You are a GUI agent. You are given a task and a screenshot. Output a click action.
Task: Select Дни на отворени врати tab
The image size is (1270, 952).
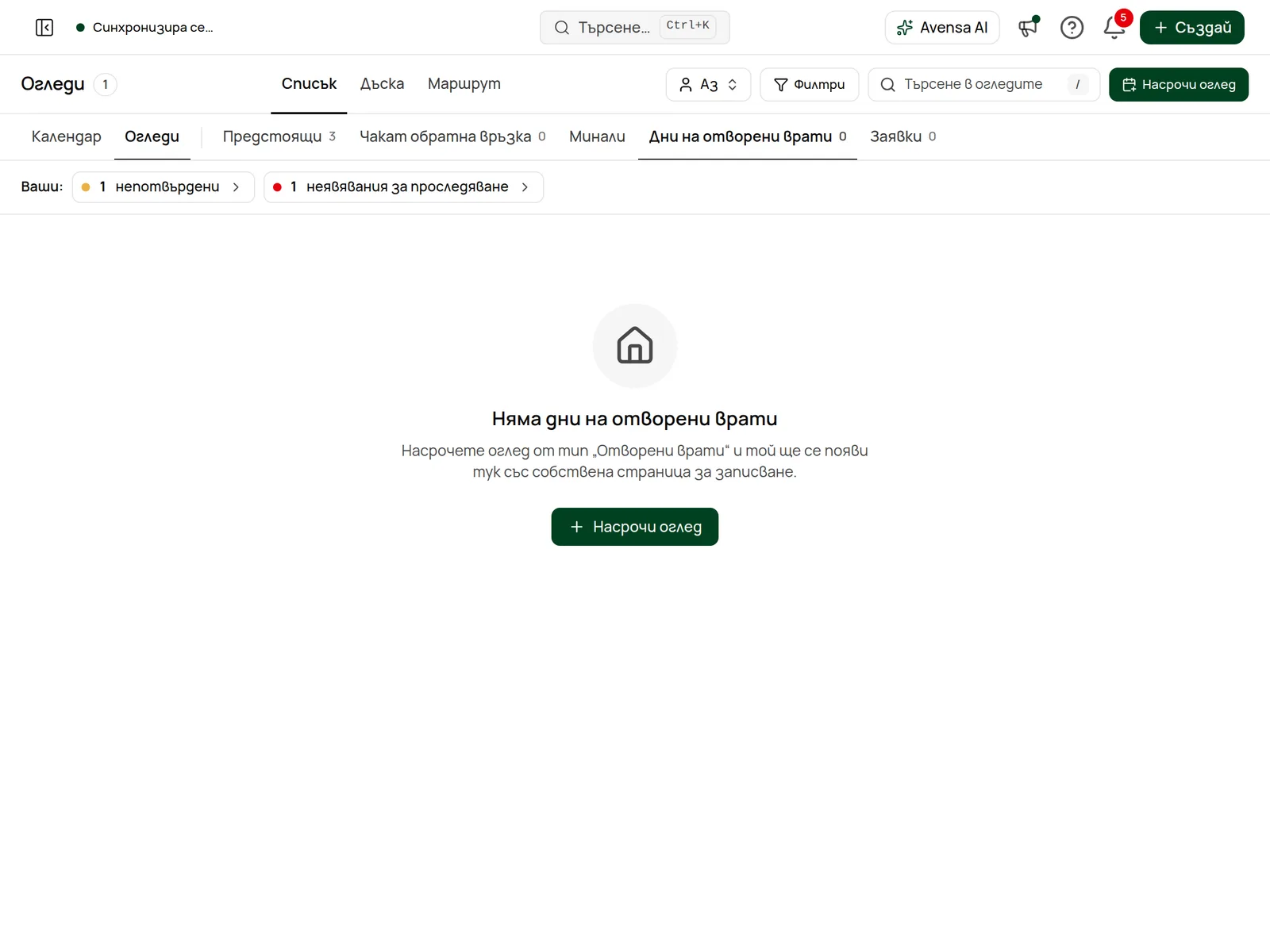pyautogui.click(x=748, y=136)
